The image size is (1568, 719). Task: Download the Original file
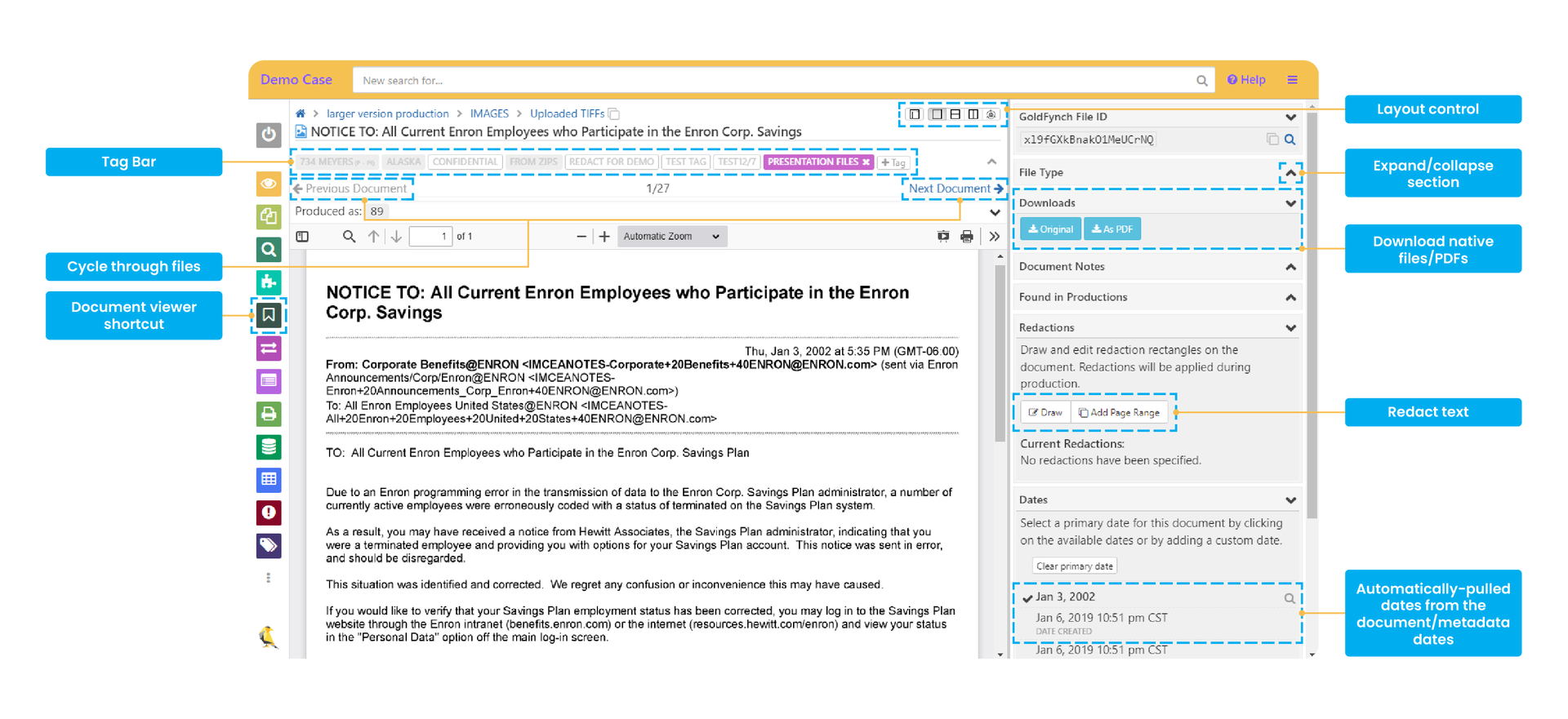pos(1050,229)
